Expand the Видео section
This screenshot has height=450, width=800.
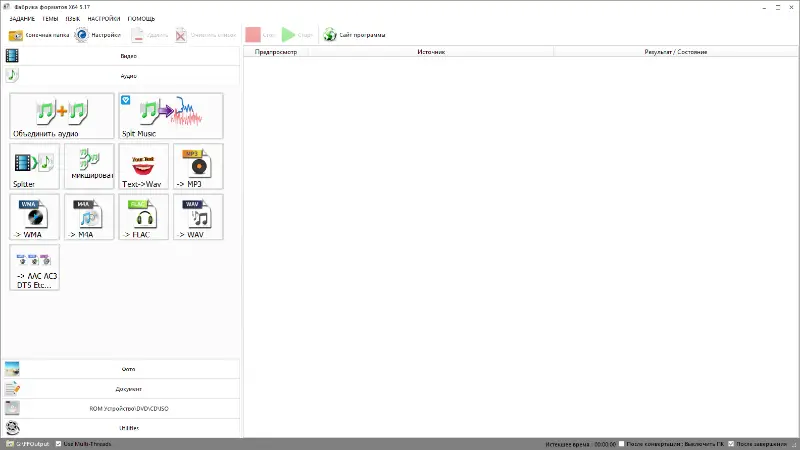[x=121, y=56]
